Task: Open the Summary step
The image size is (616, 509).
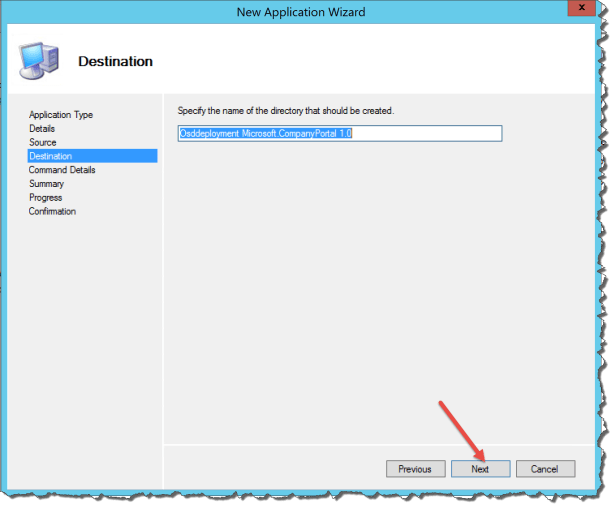Action: tap(46, 184)
